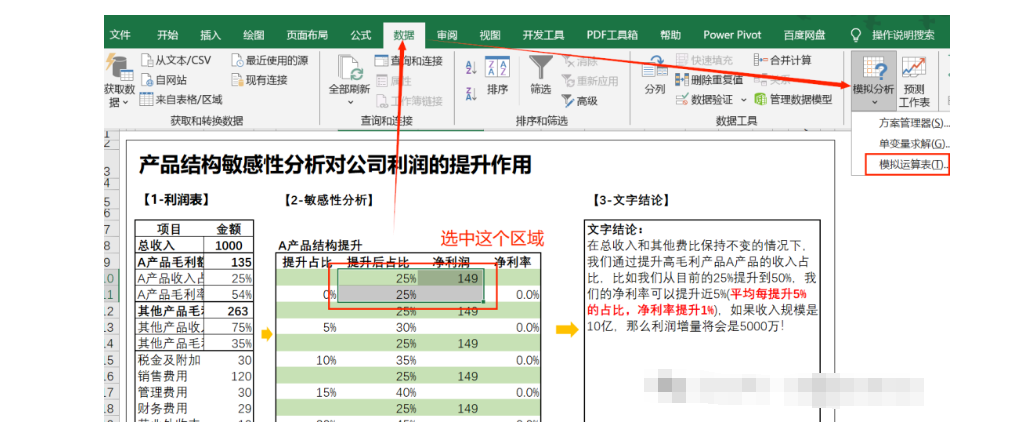Switch to the 开始 tab
The height and width of the screenshot is (433, 1036).
(x=168, y=35)
